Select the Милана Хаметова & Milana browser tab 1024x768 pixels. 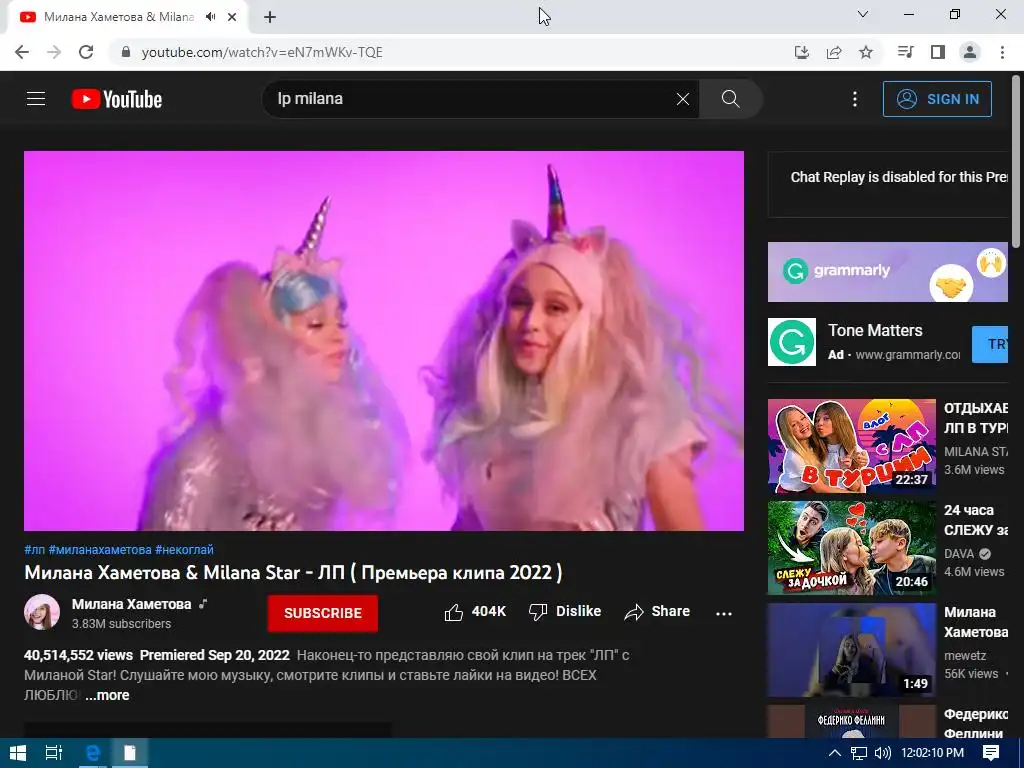tap(127, 18)
